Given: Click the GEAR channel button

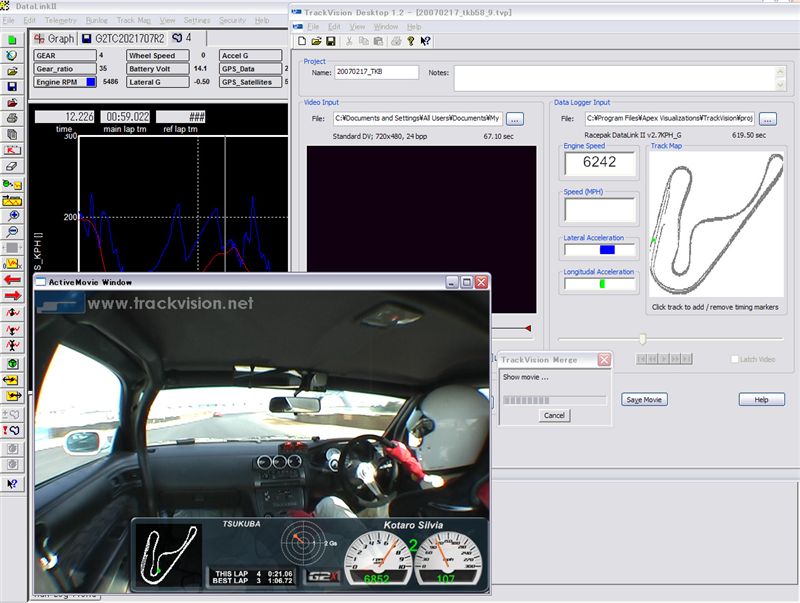Looking at the screenshot, I should click(65, 56).
